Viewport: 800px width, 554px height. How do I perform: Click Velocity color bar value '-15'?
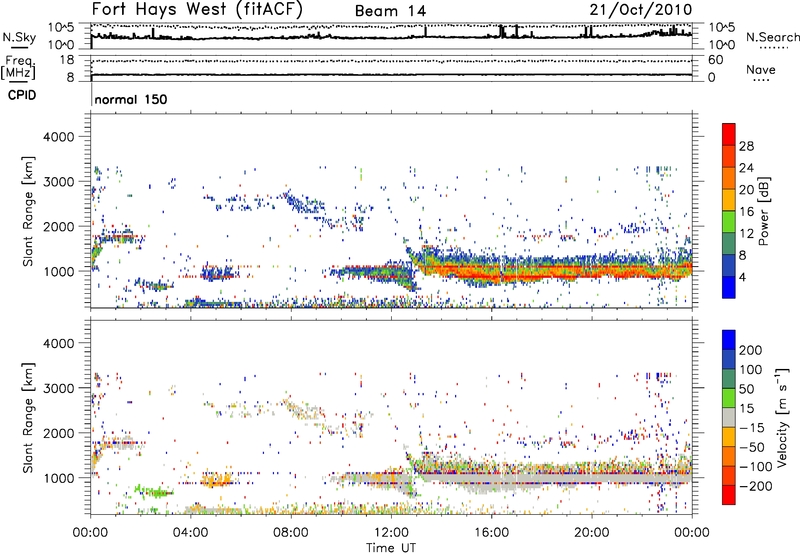(751, 428)
